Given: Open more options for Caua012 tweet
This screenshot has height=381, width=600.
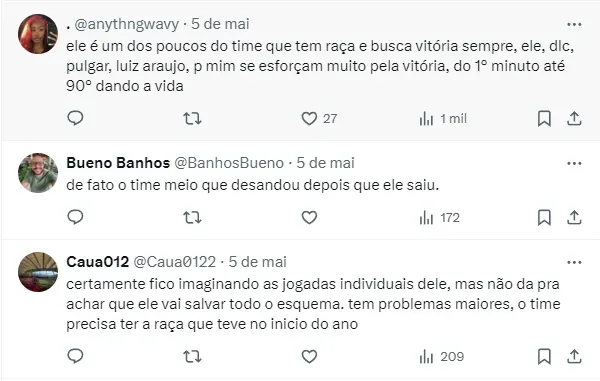Looking at the screenshot, I should tap(574, 262).
